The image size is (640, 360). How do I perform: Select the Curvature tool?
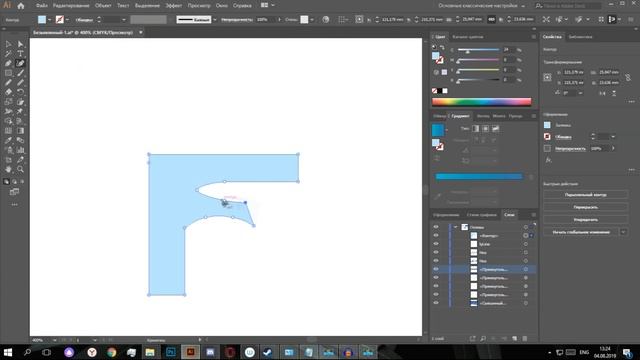tap(20, 63)
